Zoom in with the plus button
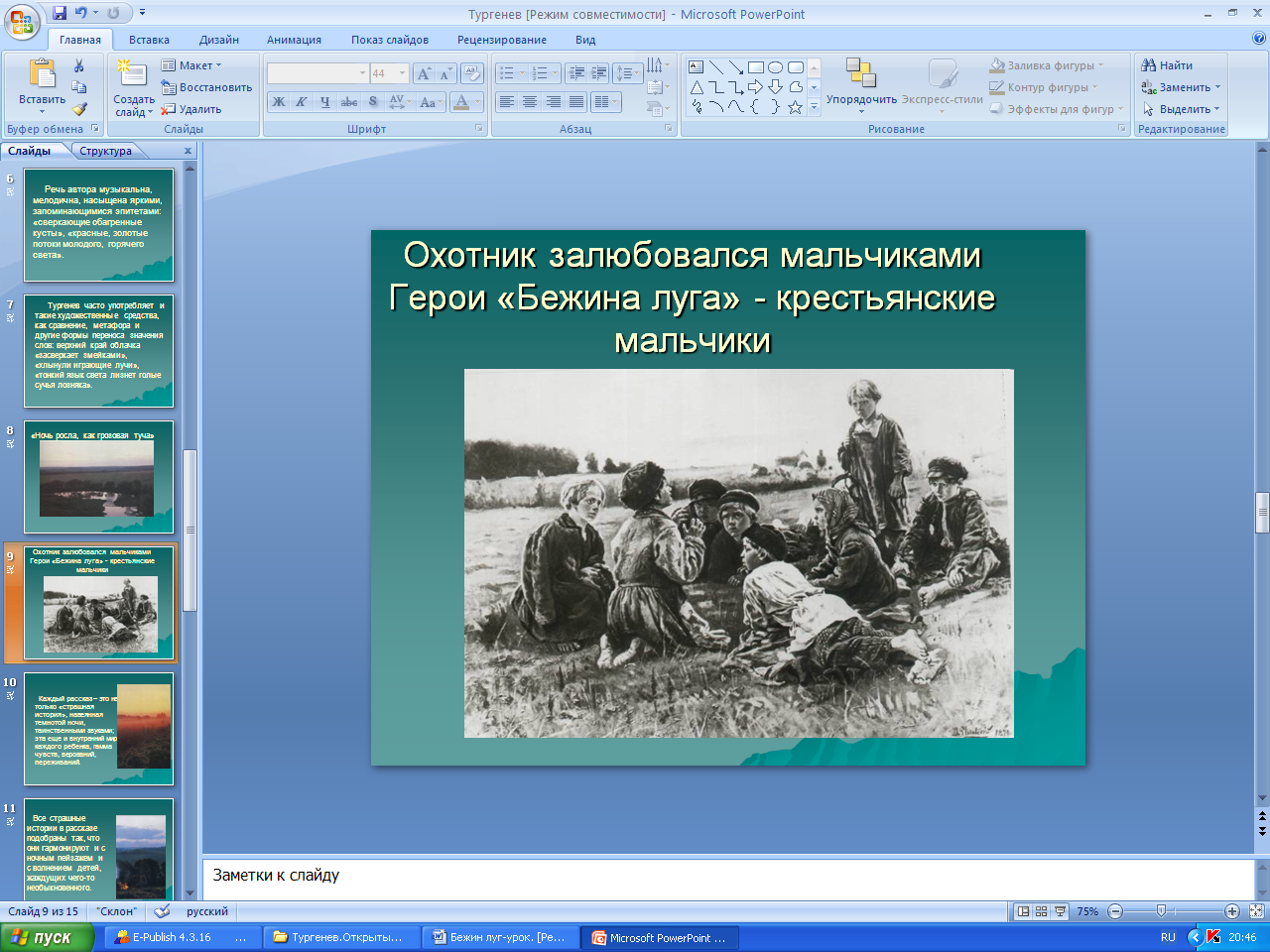Image resolution: width=1270 pixels, height=952 pixels. 1232,911
